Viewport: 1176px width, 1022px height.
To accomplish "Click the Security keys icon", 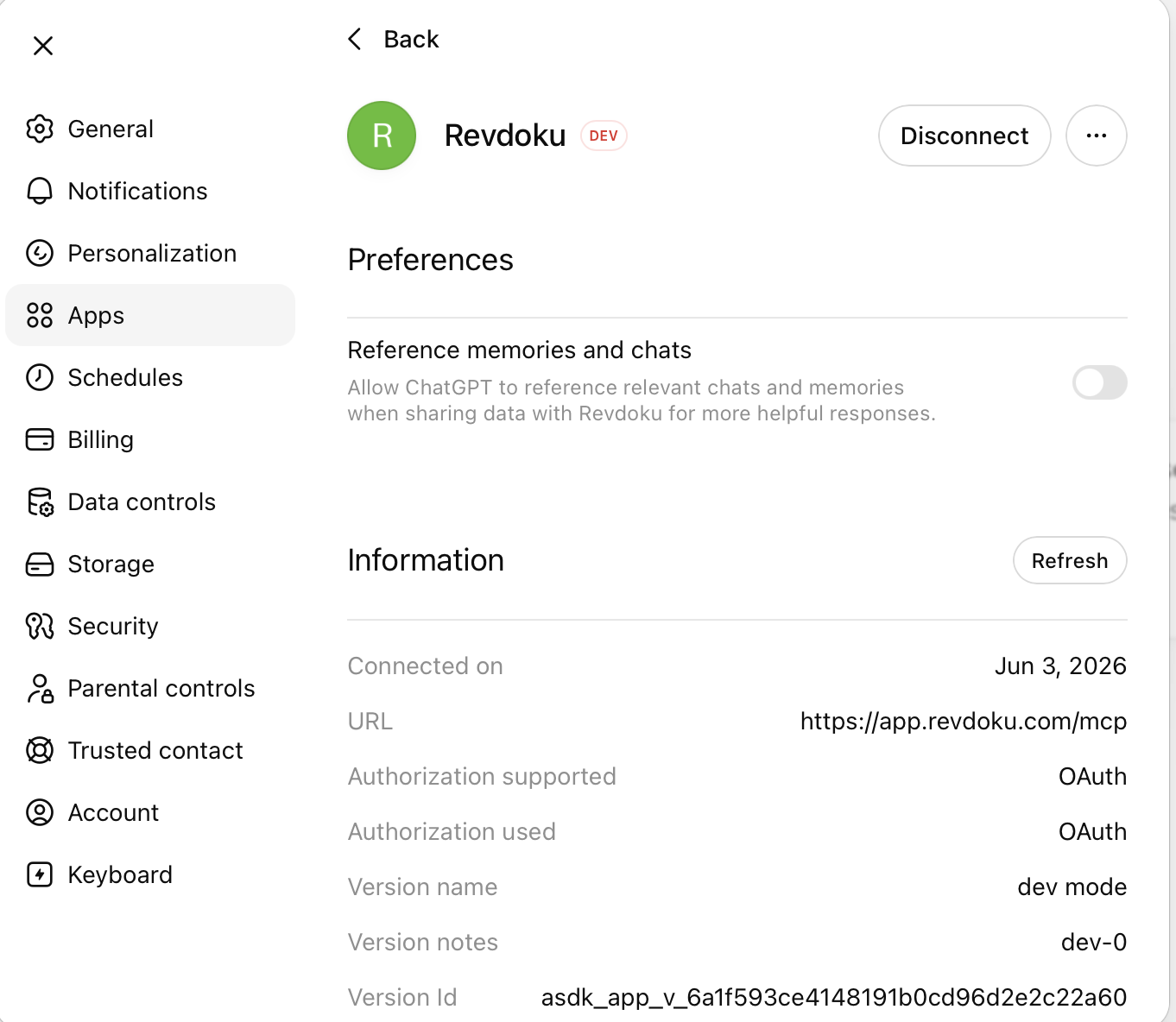I will (40, 626).
